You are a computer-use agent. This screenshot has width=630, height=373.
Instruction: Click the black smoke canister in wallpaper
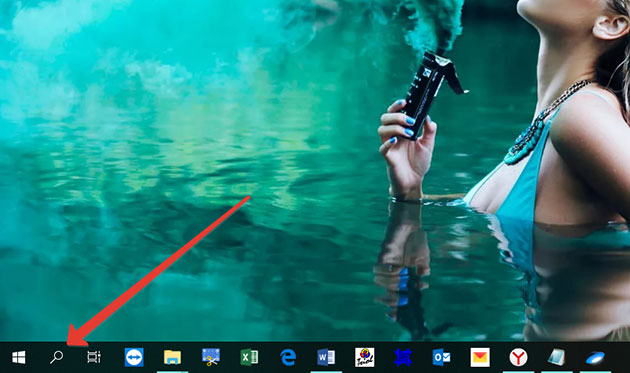point(427,92)
